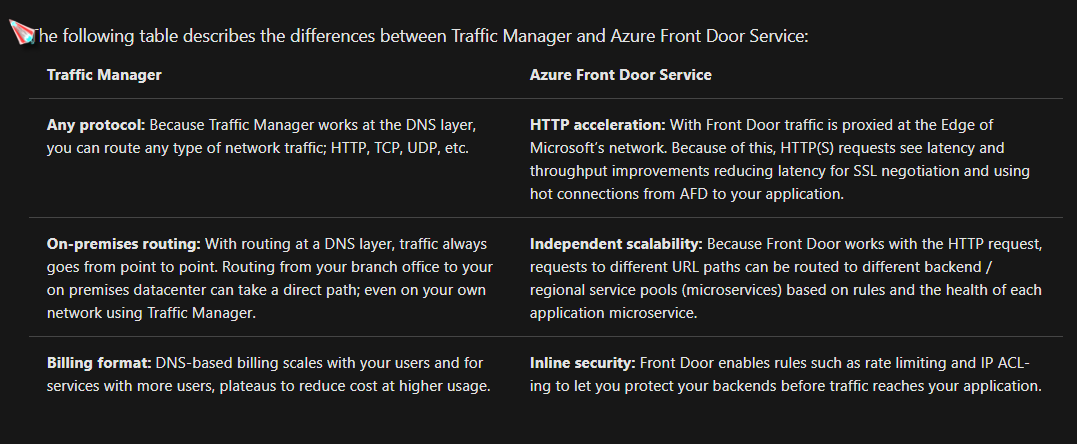Click the bold 'On-premises routing:' label
This screenshot has height=444, width=1077.
click(124, 244)
